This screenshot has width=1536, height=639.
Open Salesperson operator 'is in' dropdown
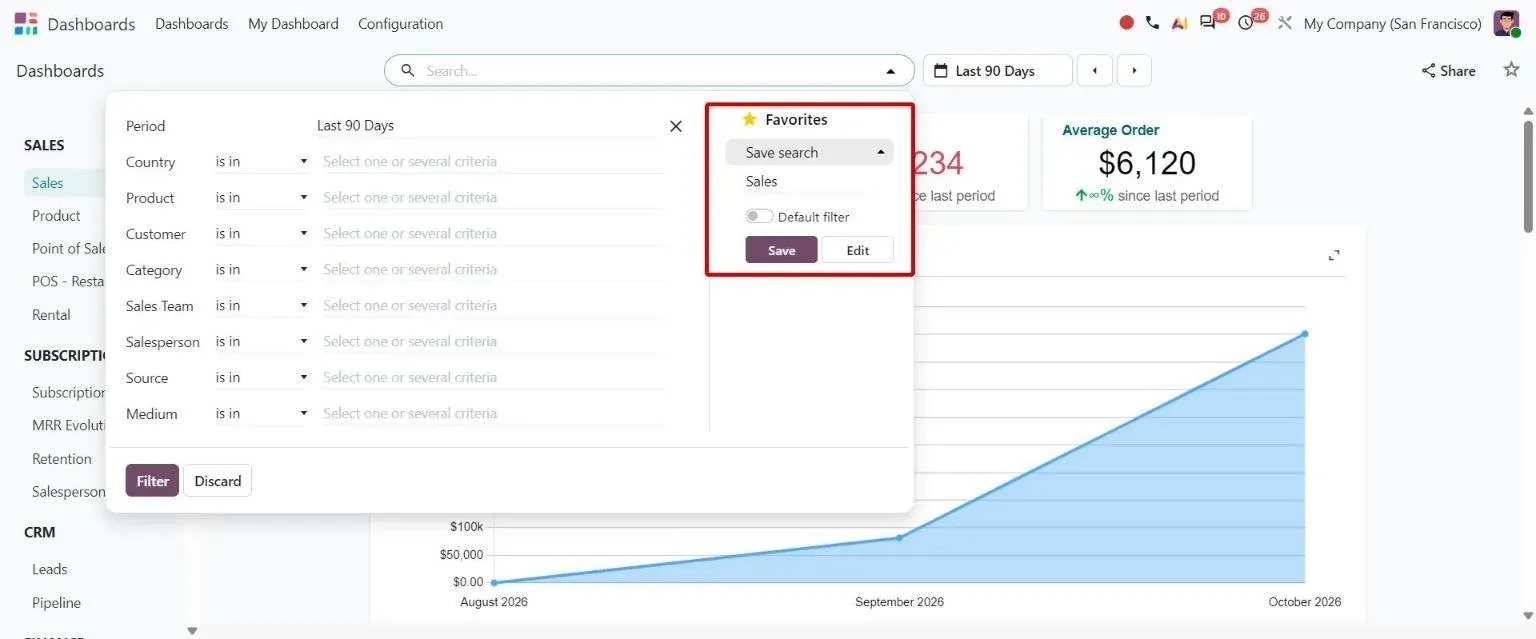262,341
